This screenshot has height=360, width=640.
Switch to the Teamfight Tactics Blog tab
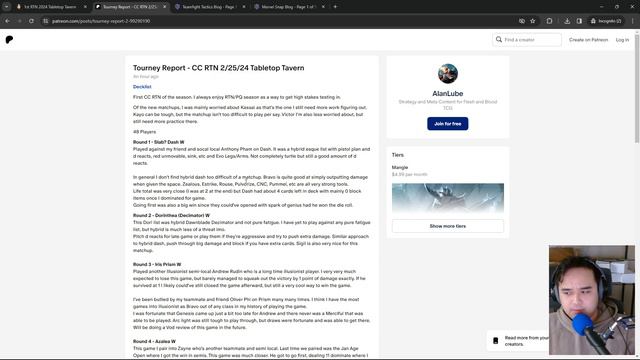click(209, 7)
